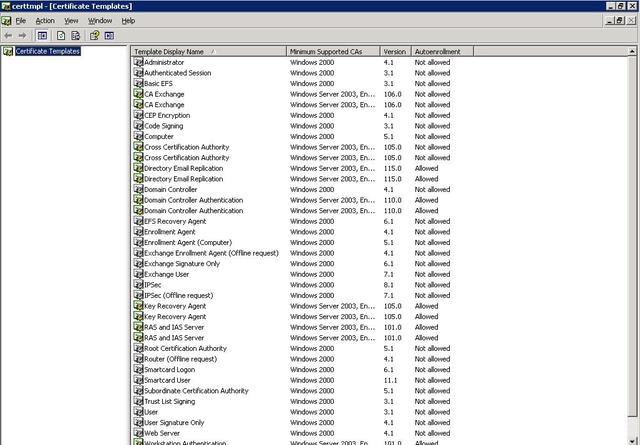Click the EFS Recovery Agent template icon
This screenshot has width=640, height=445.
pyautogui.click(x=138, y=221)
